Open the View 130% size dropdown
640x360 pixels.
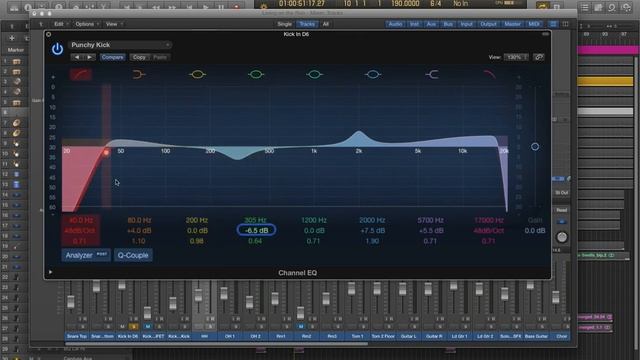coord(516,57)
